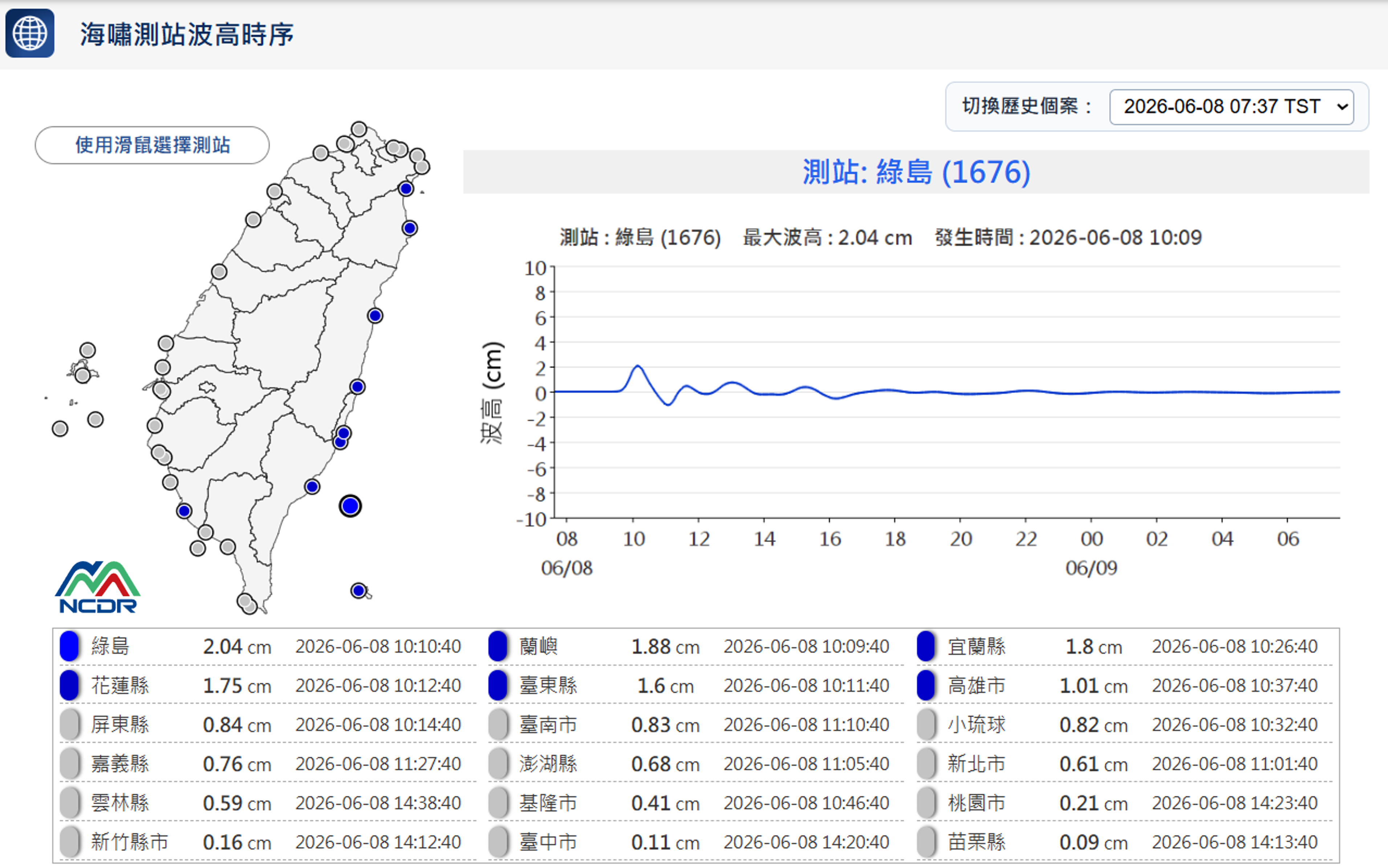The image size is (1388, 868).
Task: Select the 臺南市 row label
Action: pyautogui.click(x=548, y=725)
